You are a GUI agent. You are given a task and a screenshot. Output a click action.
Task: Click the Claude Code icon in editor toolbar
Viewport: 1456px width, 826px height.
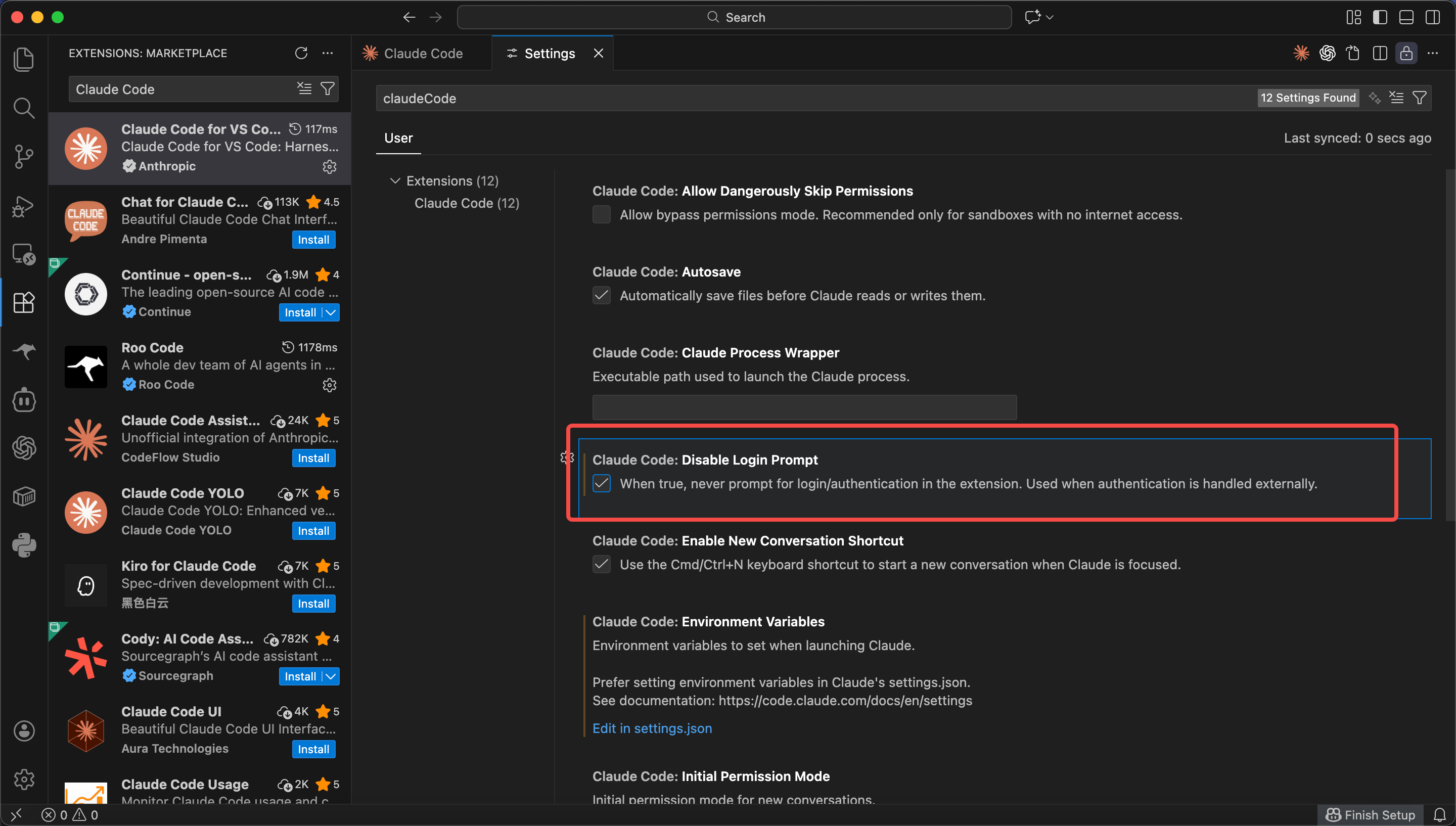click(x=1301, y=53)
